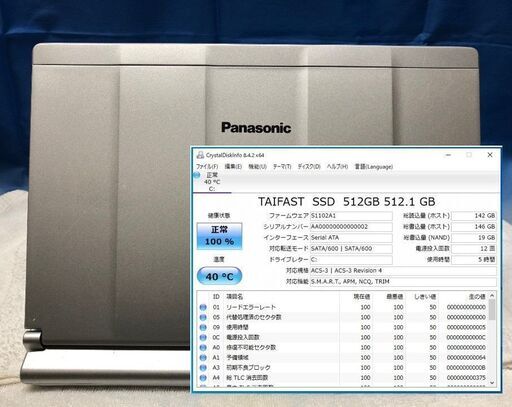Click the SMART list scrollbar down arrow
The height and width of the screenshot is (407, 512).
(x=492, y=383)
